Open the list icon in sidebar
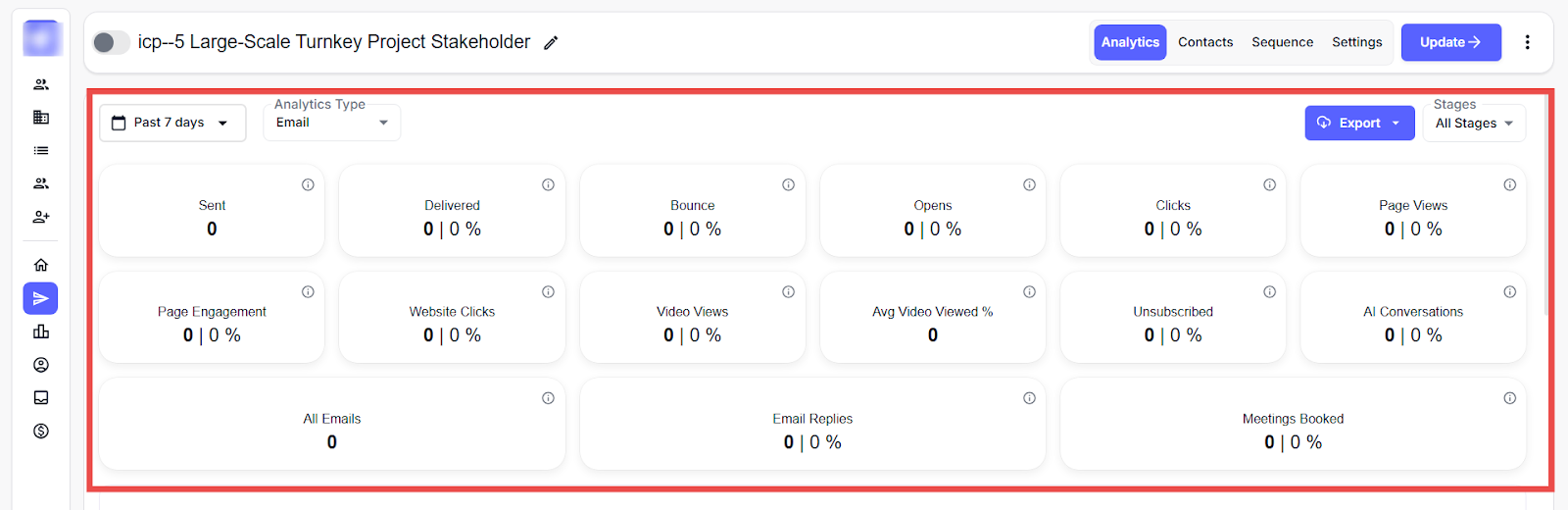Viewport: 1568px width, 510px height. [40, 150]
